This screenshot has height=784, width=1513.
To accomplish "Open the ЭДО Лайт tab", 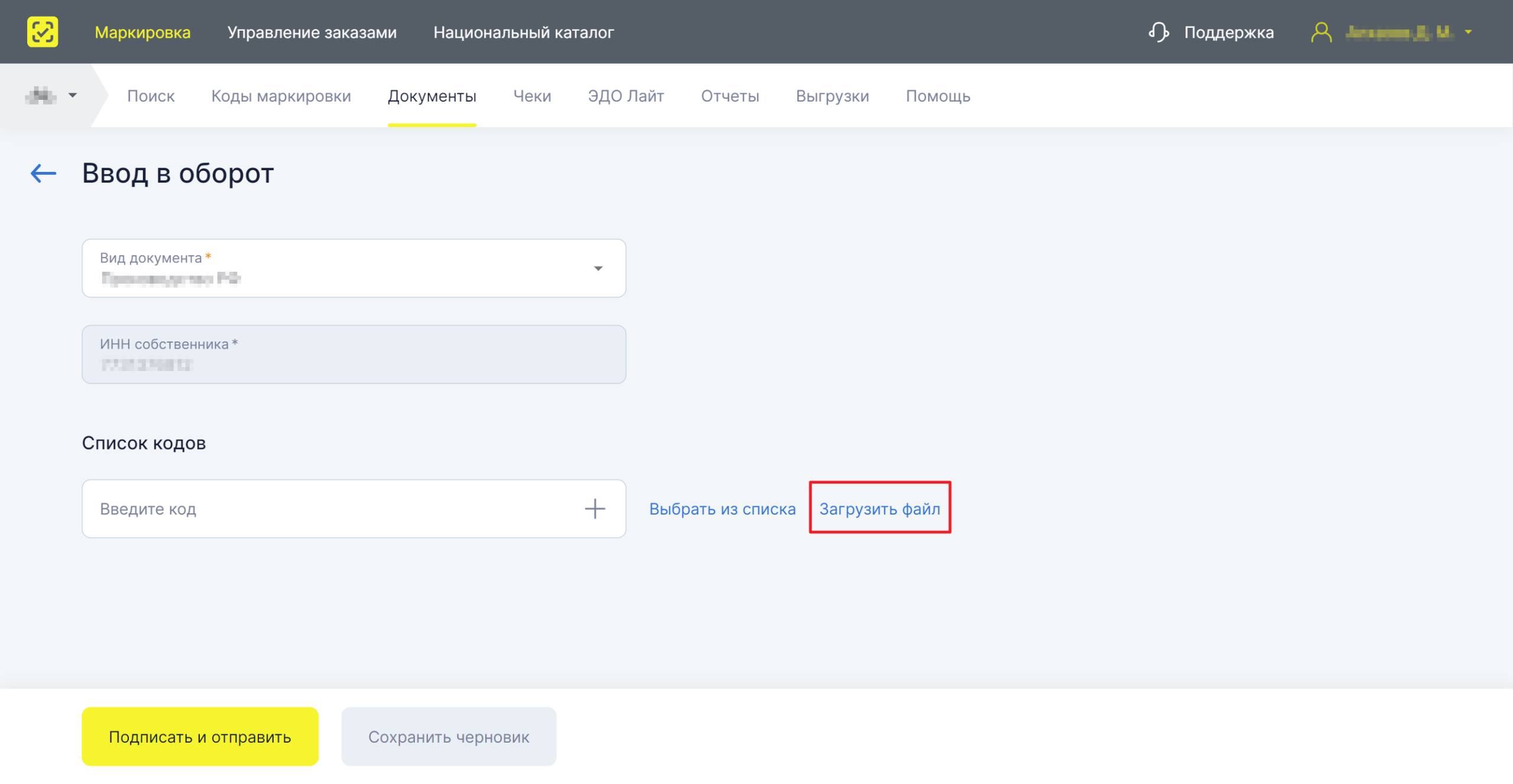I will pos(626,96).
